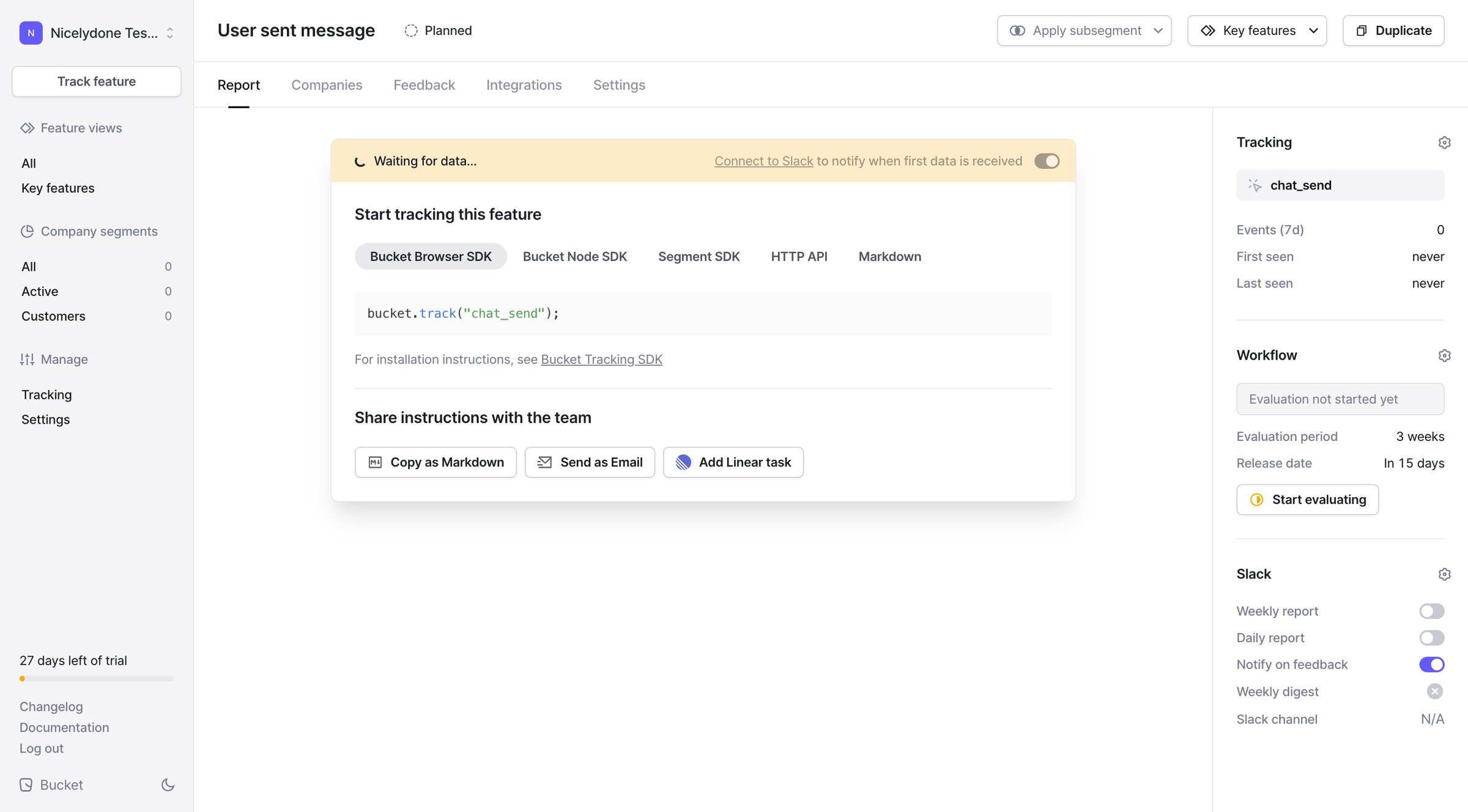Click the Key features chevron arrow
This screenshot has width=1468, height=812.
pos(1313,31)
